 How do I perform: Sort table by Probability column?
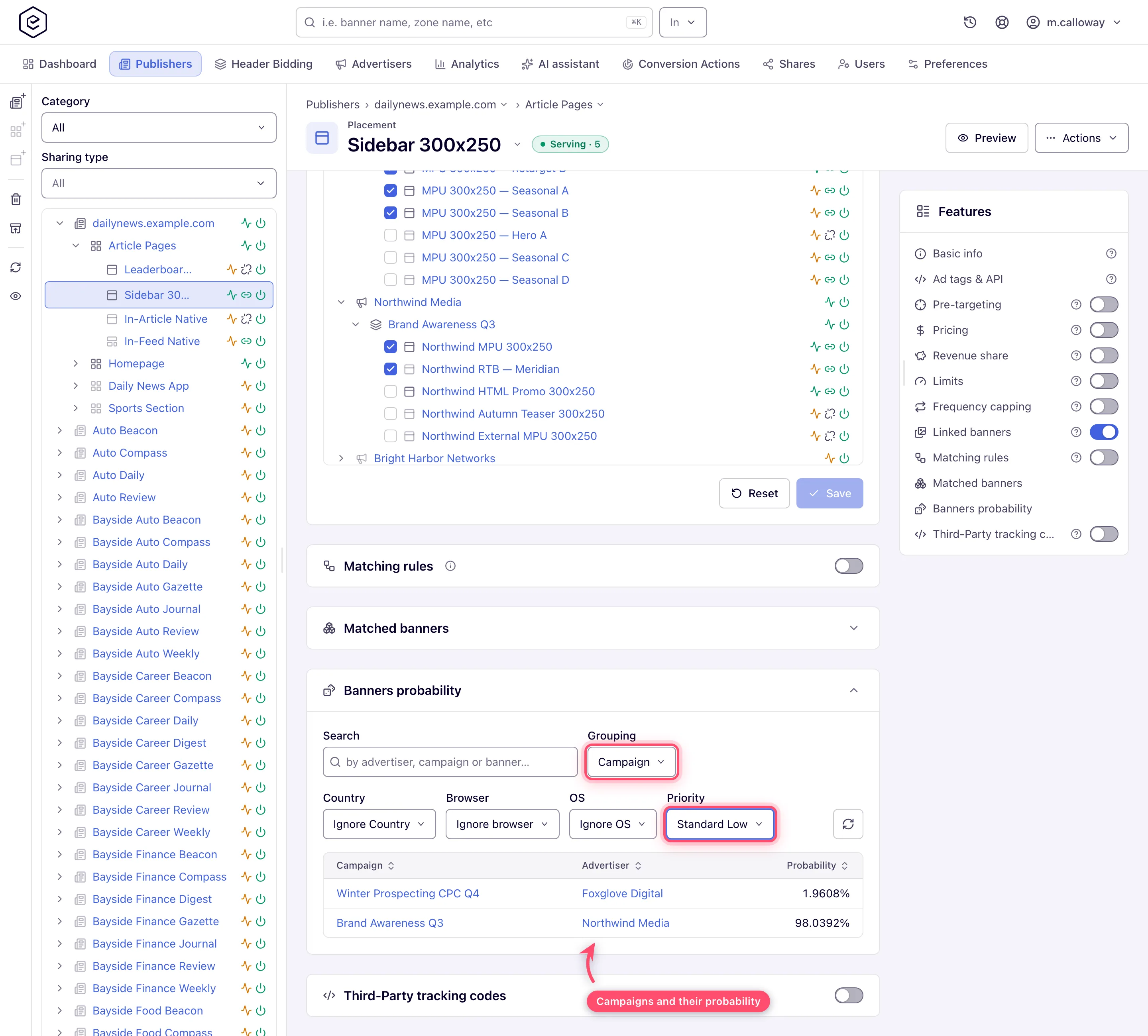coord(817,865)
